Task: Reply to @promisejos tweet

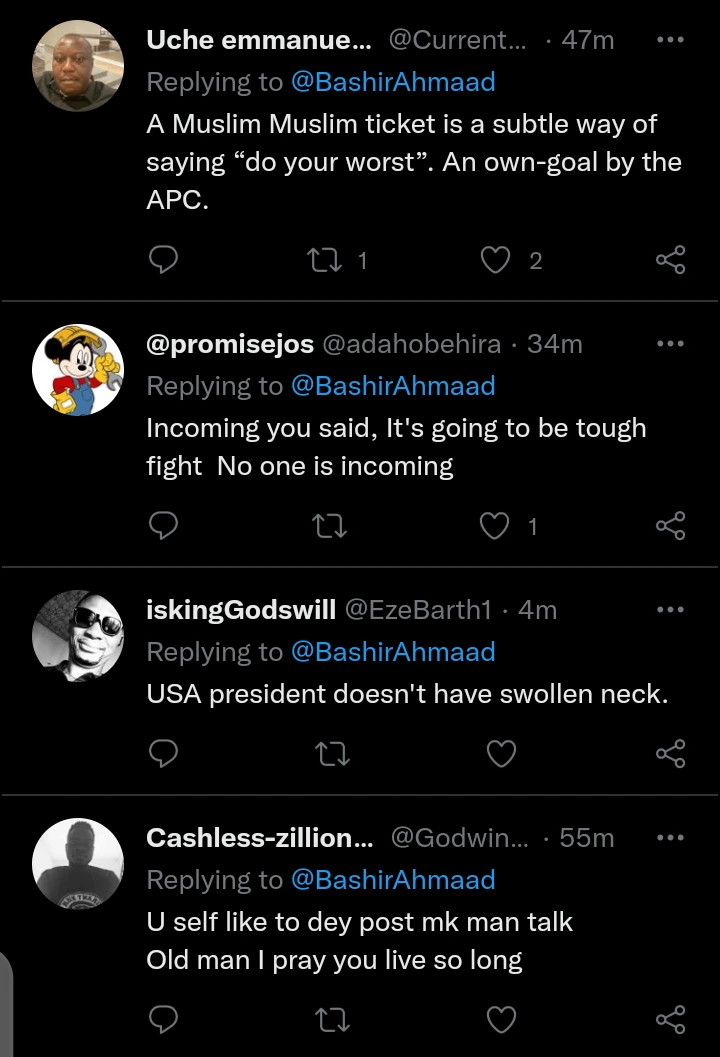Action: tap(163, 526)
